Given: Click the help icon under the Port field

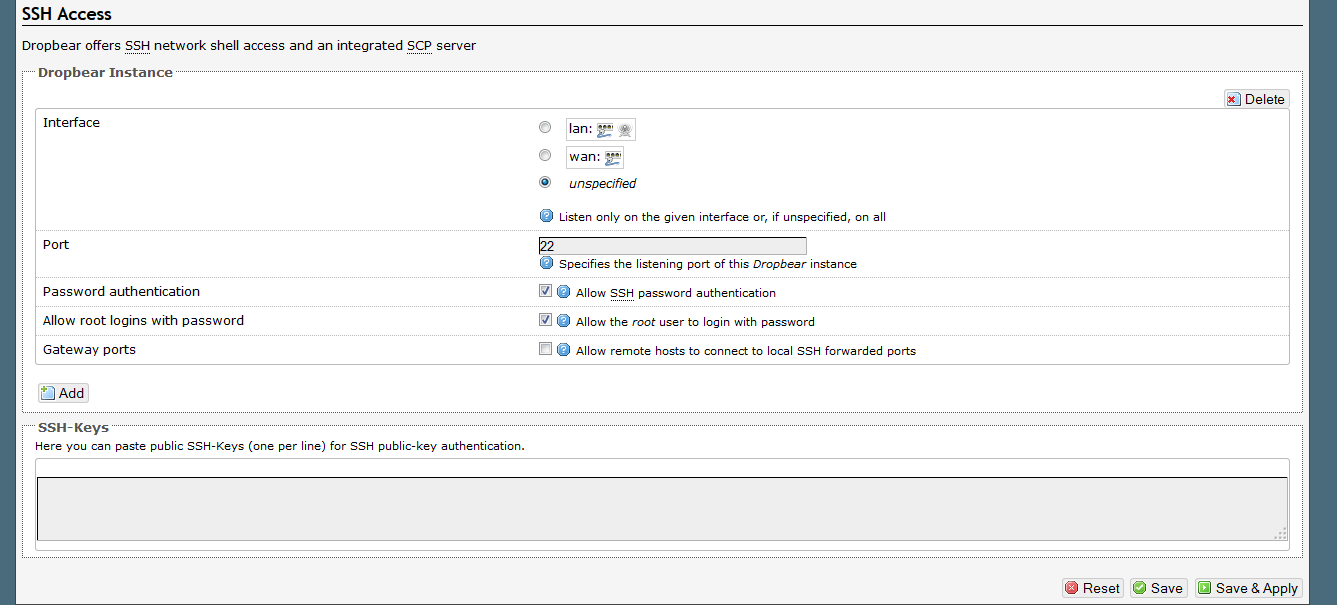Looking at the screenshot, I should [x=546, y=264].
